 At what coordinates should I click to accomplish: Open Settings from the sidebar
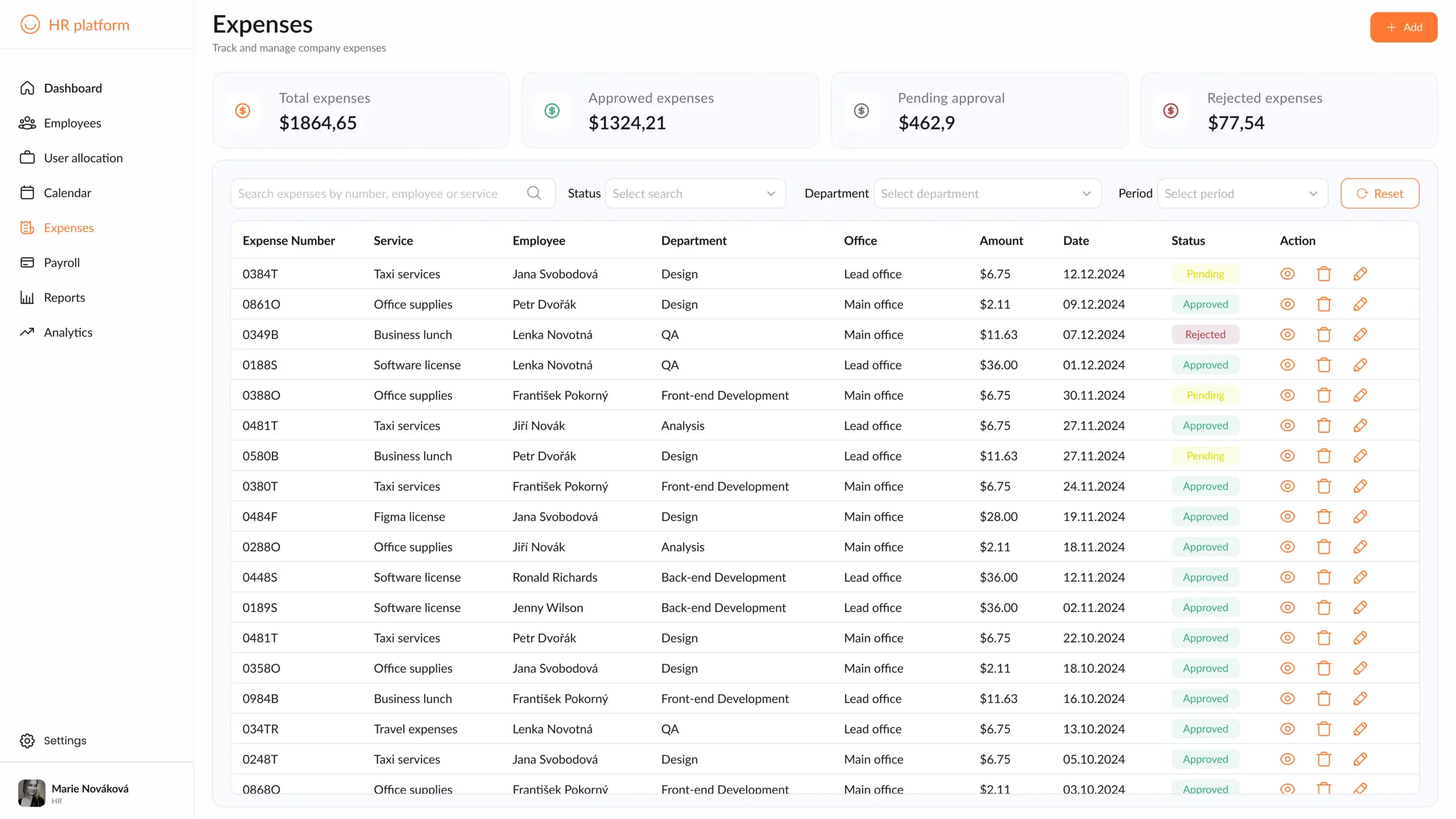tap(64, 741)
